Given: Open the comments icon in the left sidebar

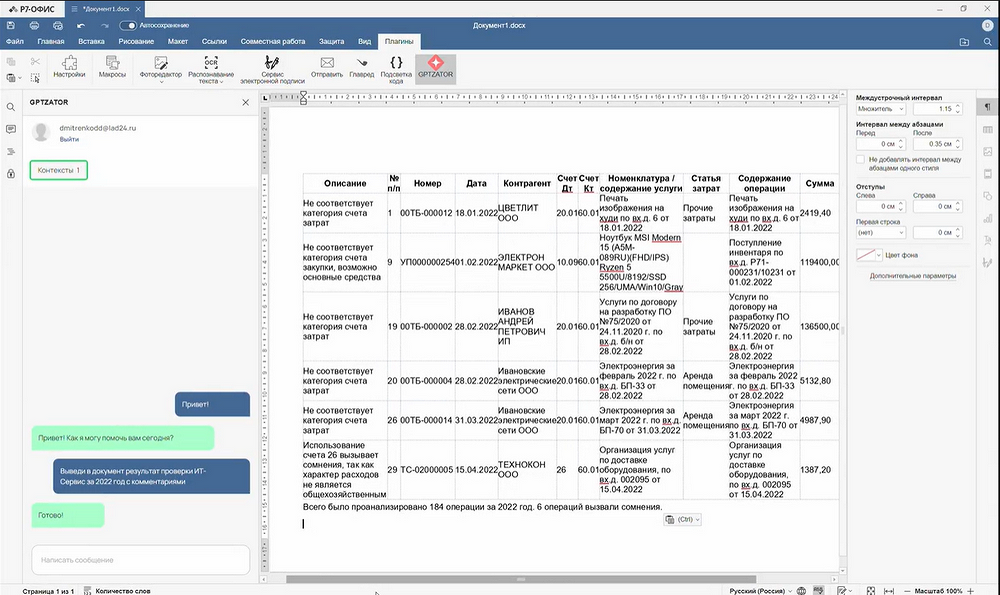Looking at the screenshot, I should [11, 129].
